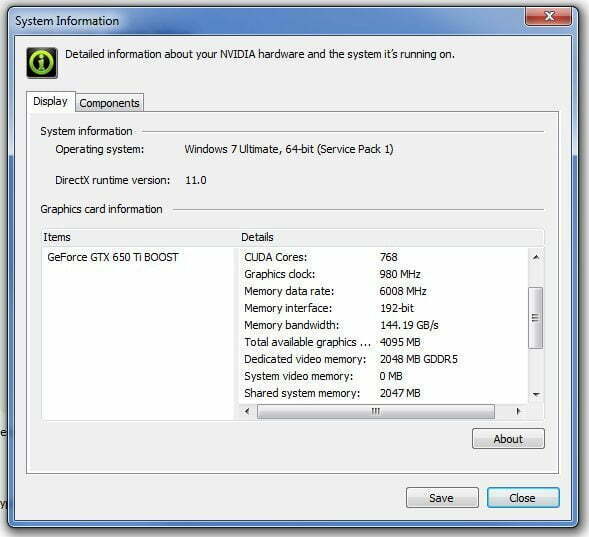Click the Items column header

click(x=140, y=237)
